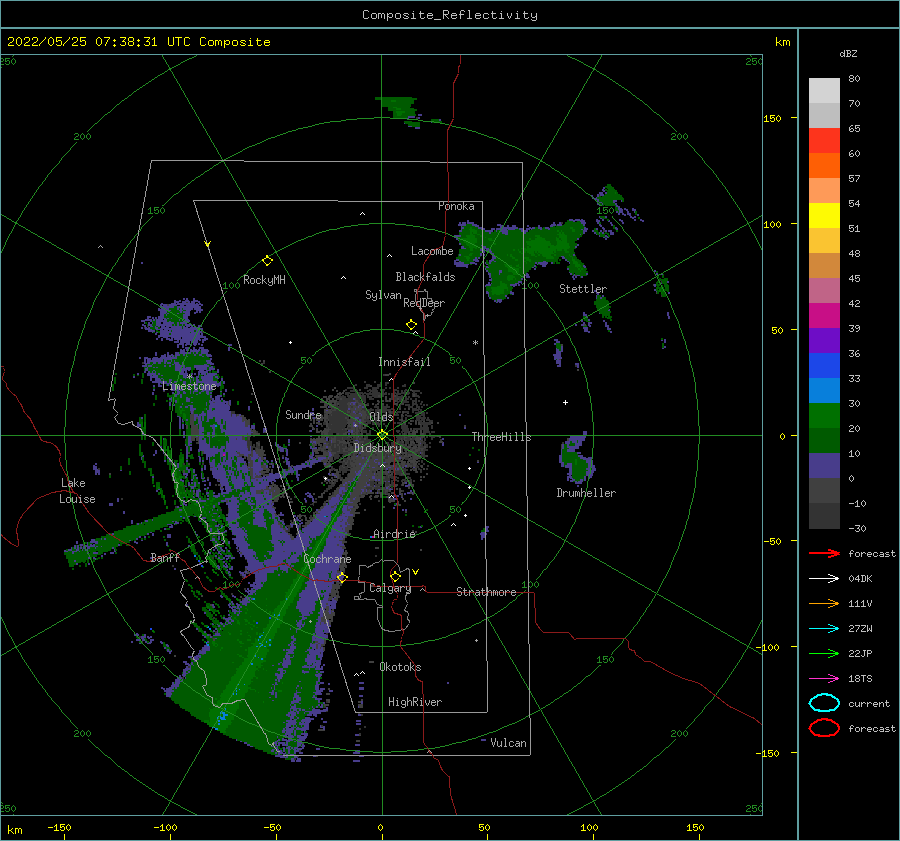Click the Ponoka city label
This screenshot has width=900, height=841.
coord(456,206)
